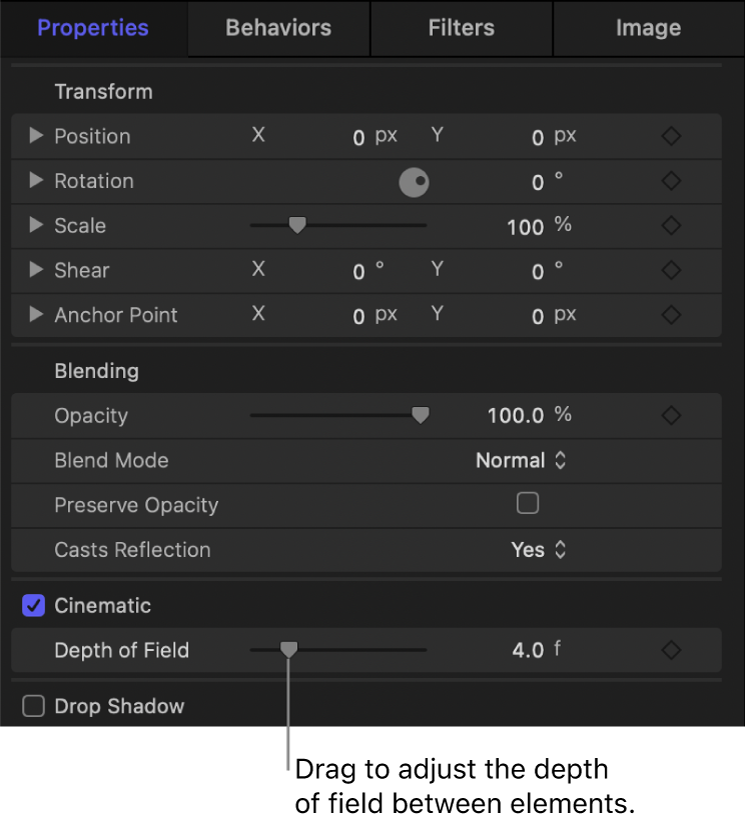Expand the Position disclosure triangle
Viewport: 746px width, 830px height.
35,136
